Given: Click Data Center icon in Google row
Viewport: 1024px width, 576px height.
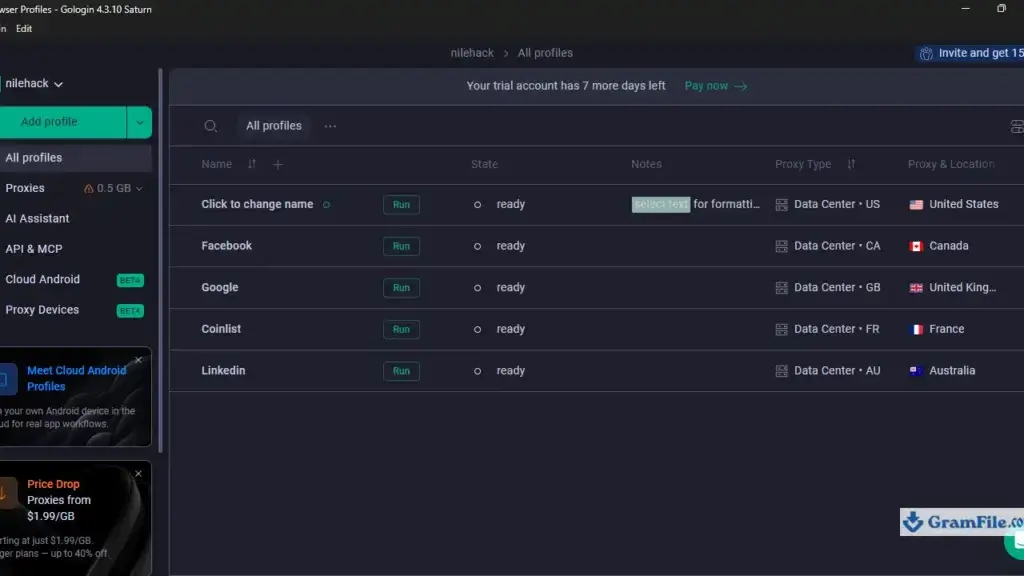Looking at the screenshot, I should pyautogui.click(x=781, y=288).
